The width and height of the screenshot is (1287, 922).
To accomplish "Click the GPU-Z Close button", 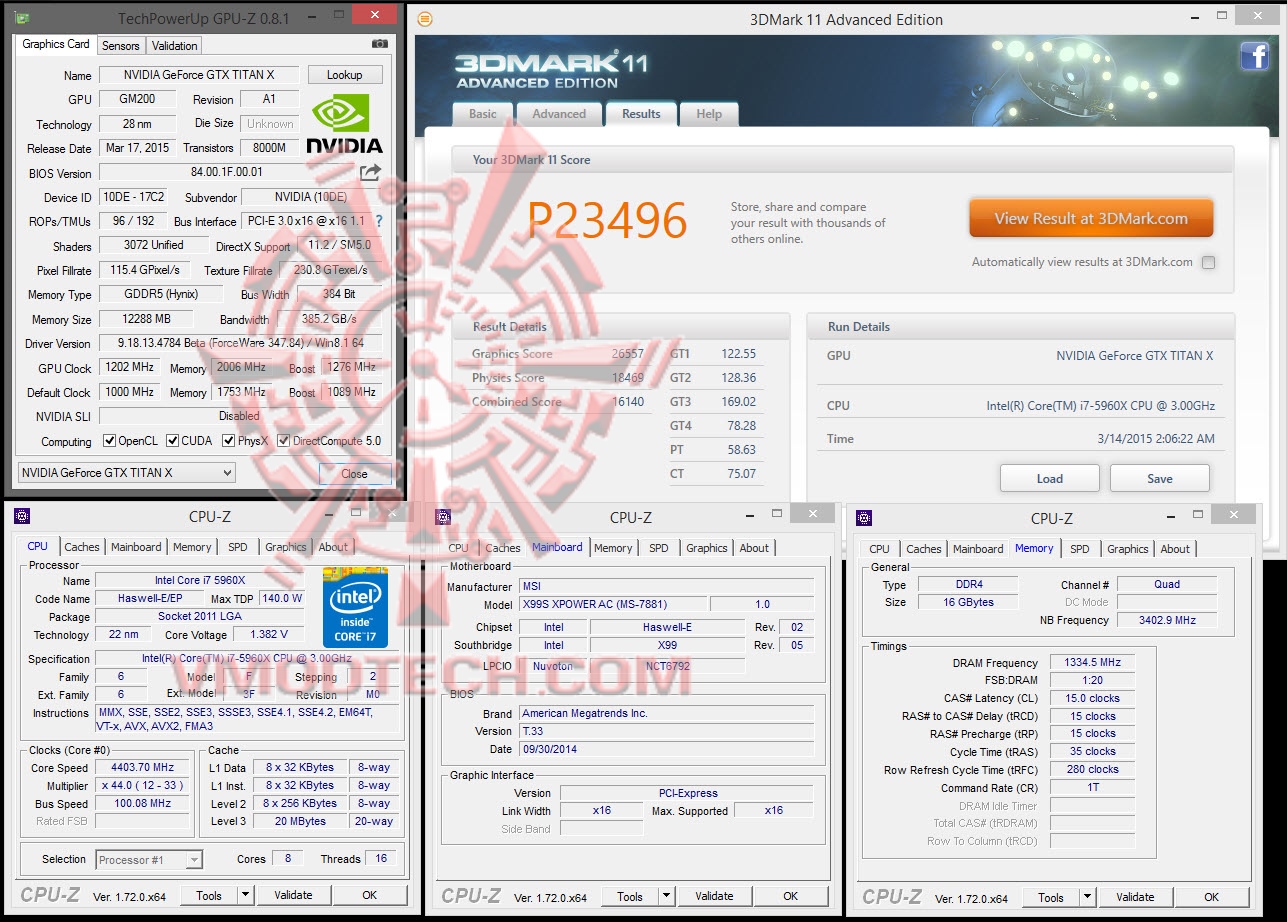I will click(354, 474).
